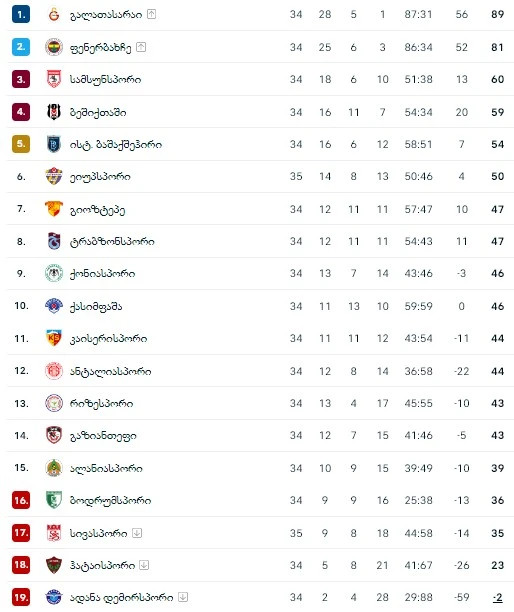Click the promotion arrow icon beside Galatasaray
The height and width of the screenshot is (612, 514).
click(x=151, y=14)
